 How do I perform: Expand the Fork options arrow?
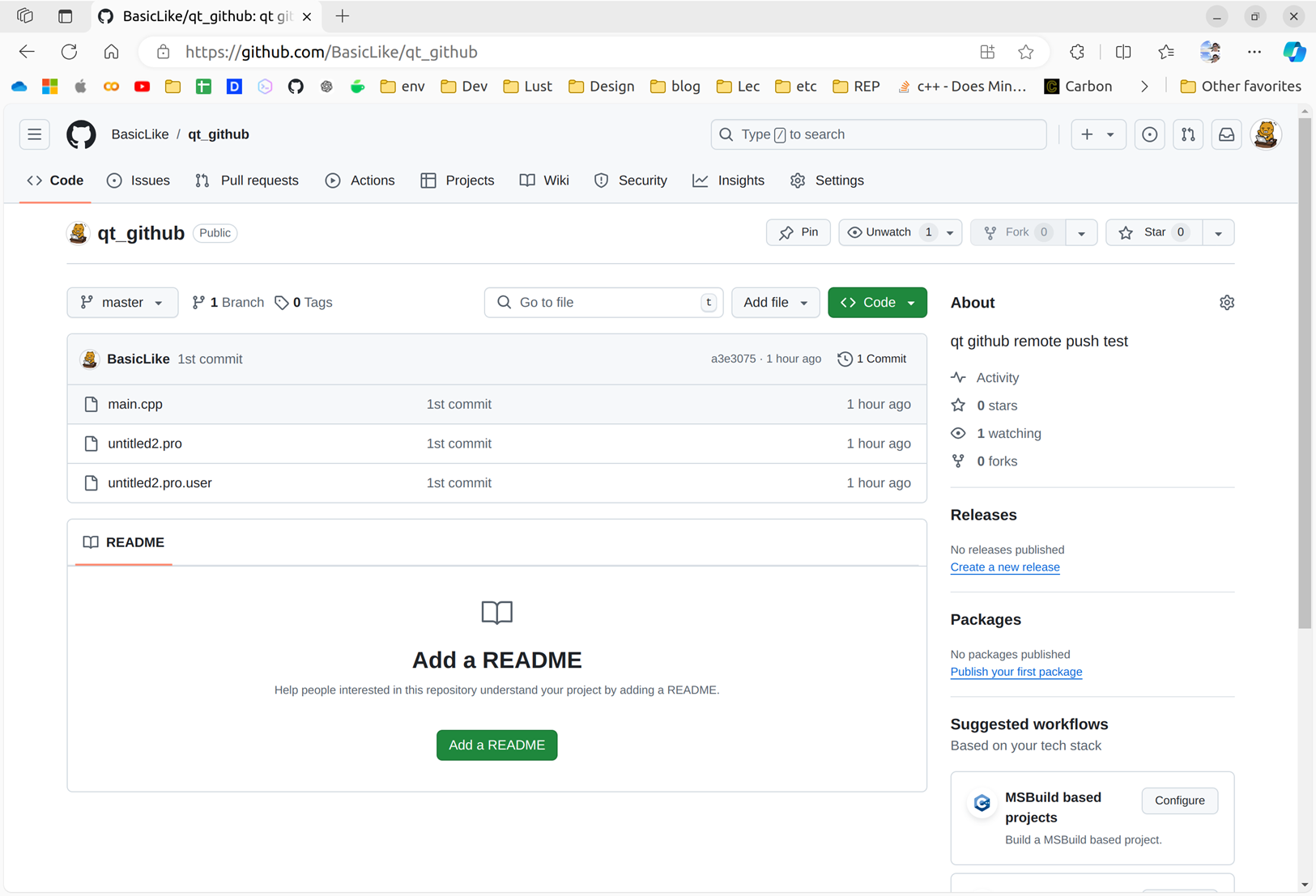click(1081, 233)
